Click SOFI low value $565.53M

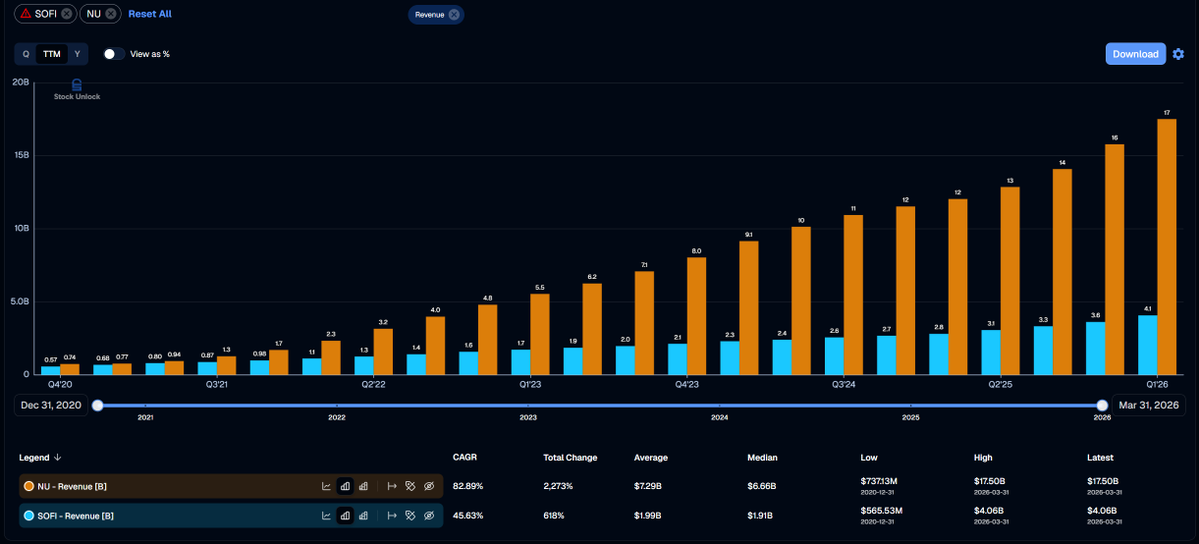[x=881, y=511]
